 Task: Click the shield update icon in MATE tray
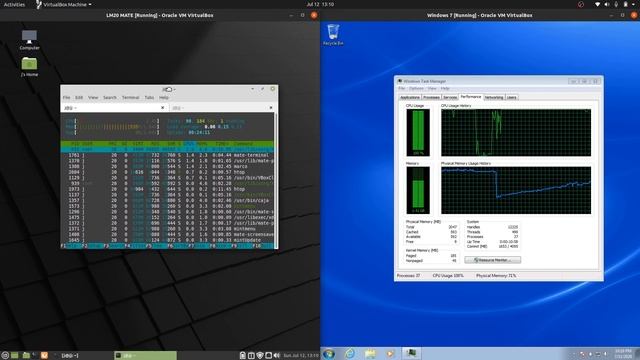coord(260,356)
